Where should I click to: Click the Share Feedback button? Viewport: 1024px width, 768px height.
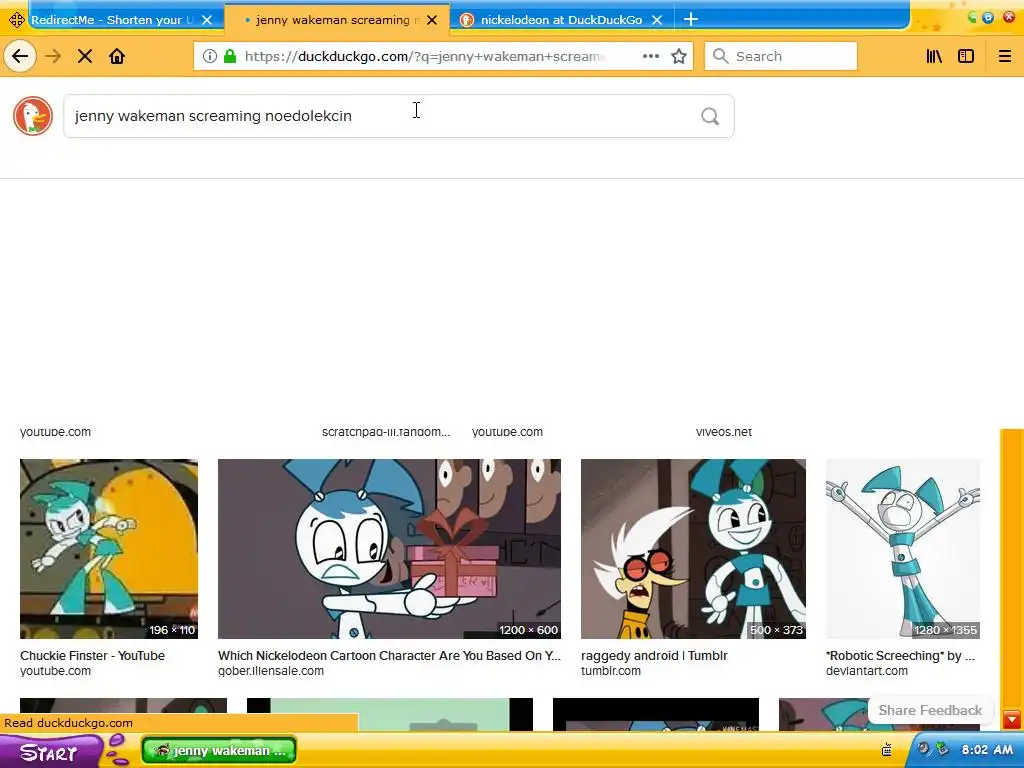click(x=930, y=711)
